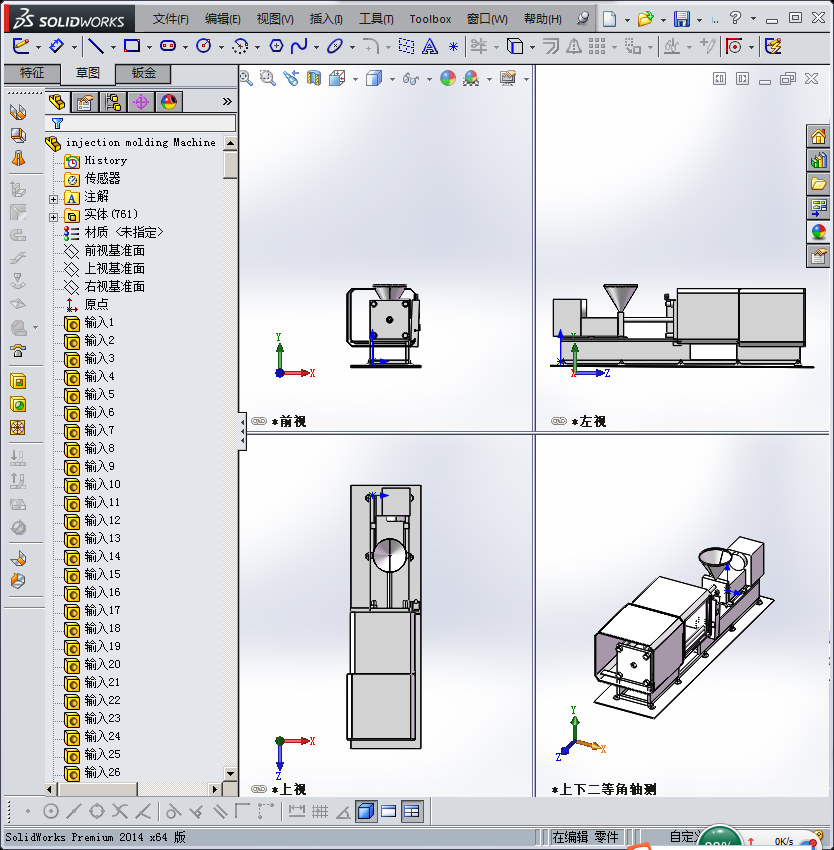This screenshot has width=834, height=850.
Task: Click the Zoom to Area icon
Action: coord(267,79)
